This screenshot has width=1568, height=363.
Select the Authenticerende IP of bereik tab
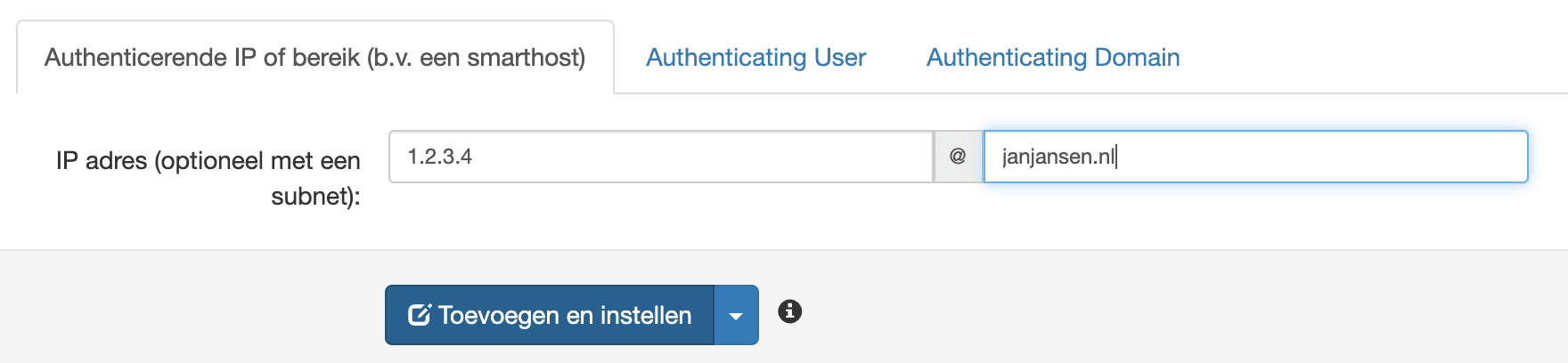click(x=314, y=58)
